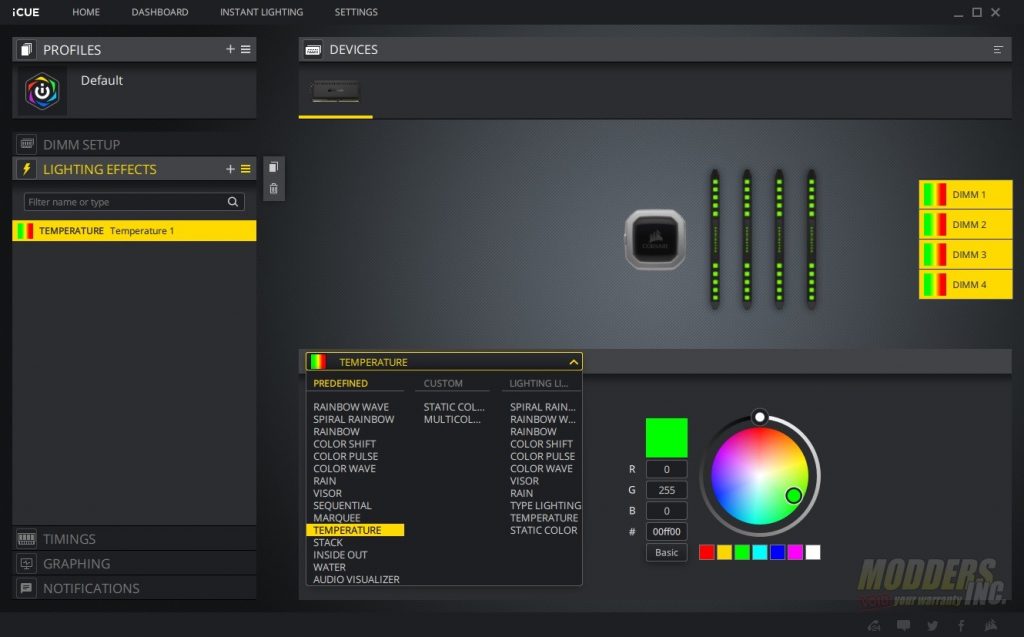Click the hex color field 00ff00
The height and width of the screenshot is (637, 1024).
pyautogui.click(x=666, y=532)
